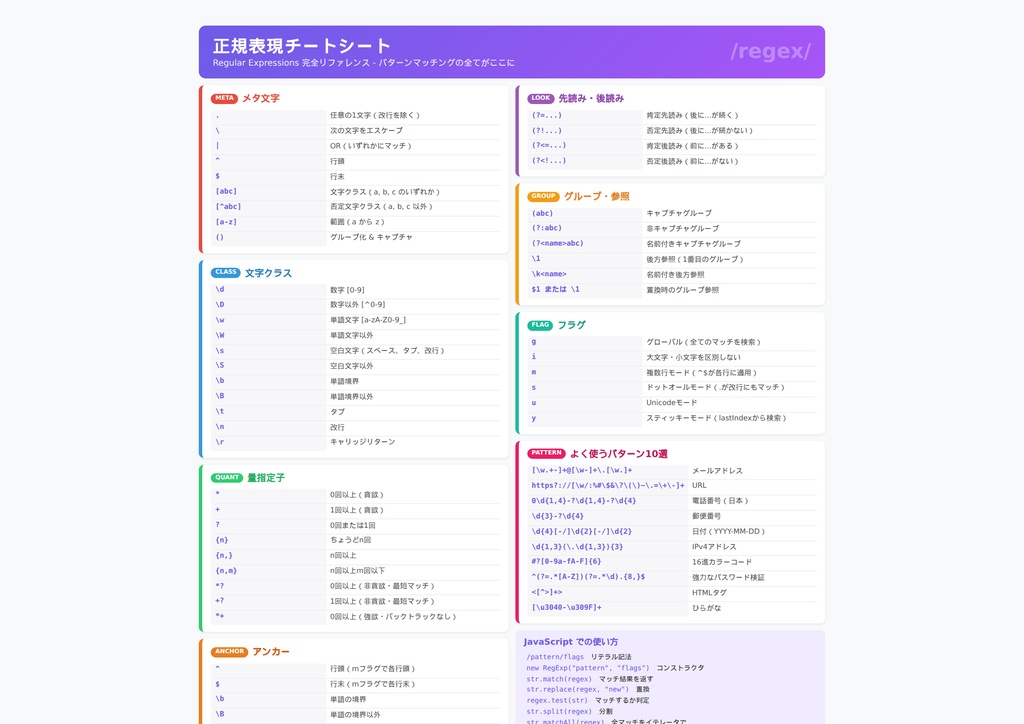This screenshot has height=724, width=1024.
Task: Click the URL pattern entry
Action: pyautogui.click(x=670, y=485)
